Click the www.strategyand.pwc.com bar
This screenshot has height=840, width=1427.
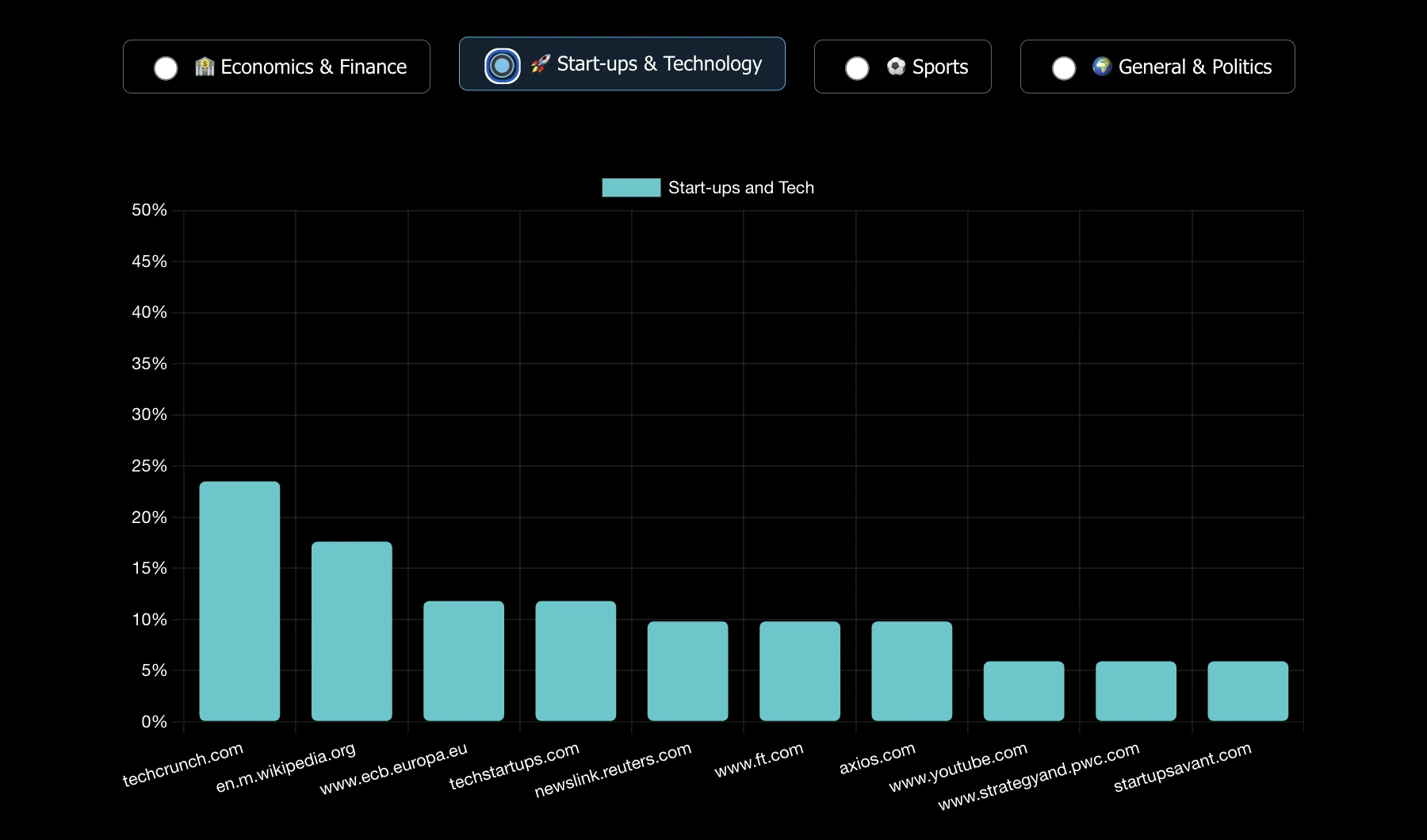[x=1136, y=691]
